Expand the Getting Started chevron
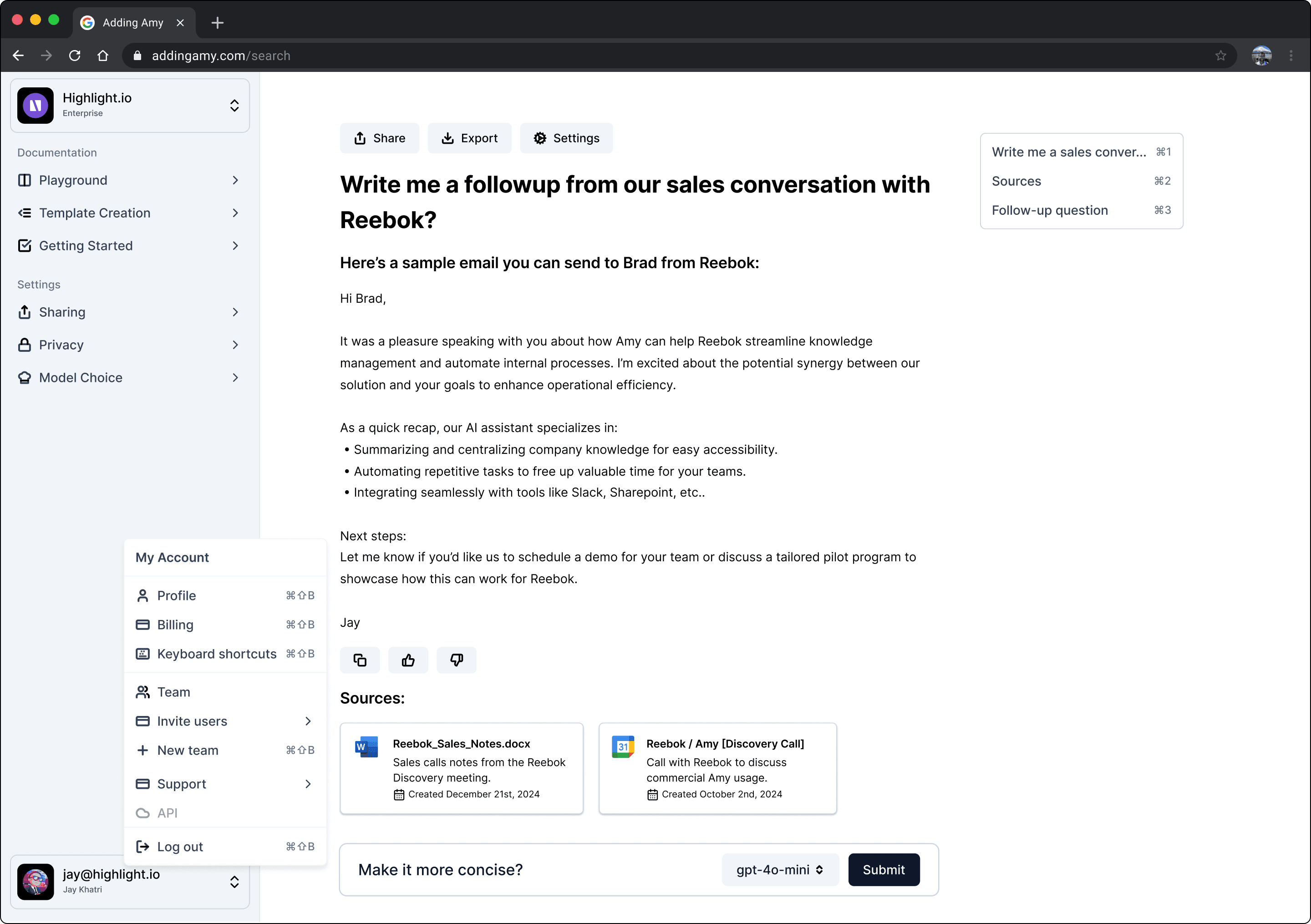The height and width of the screenshot is (924, 1311). point(235,245)
